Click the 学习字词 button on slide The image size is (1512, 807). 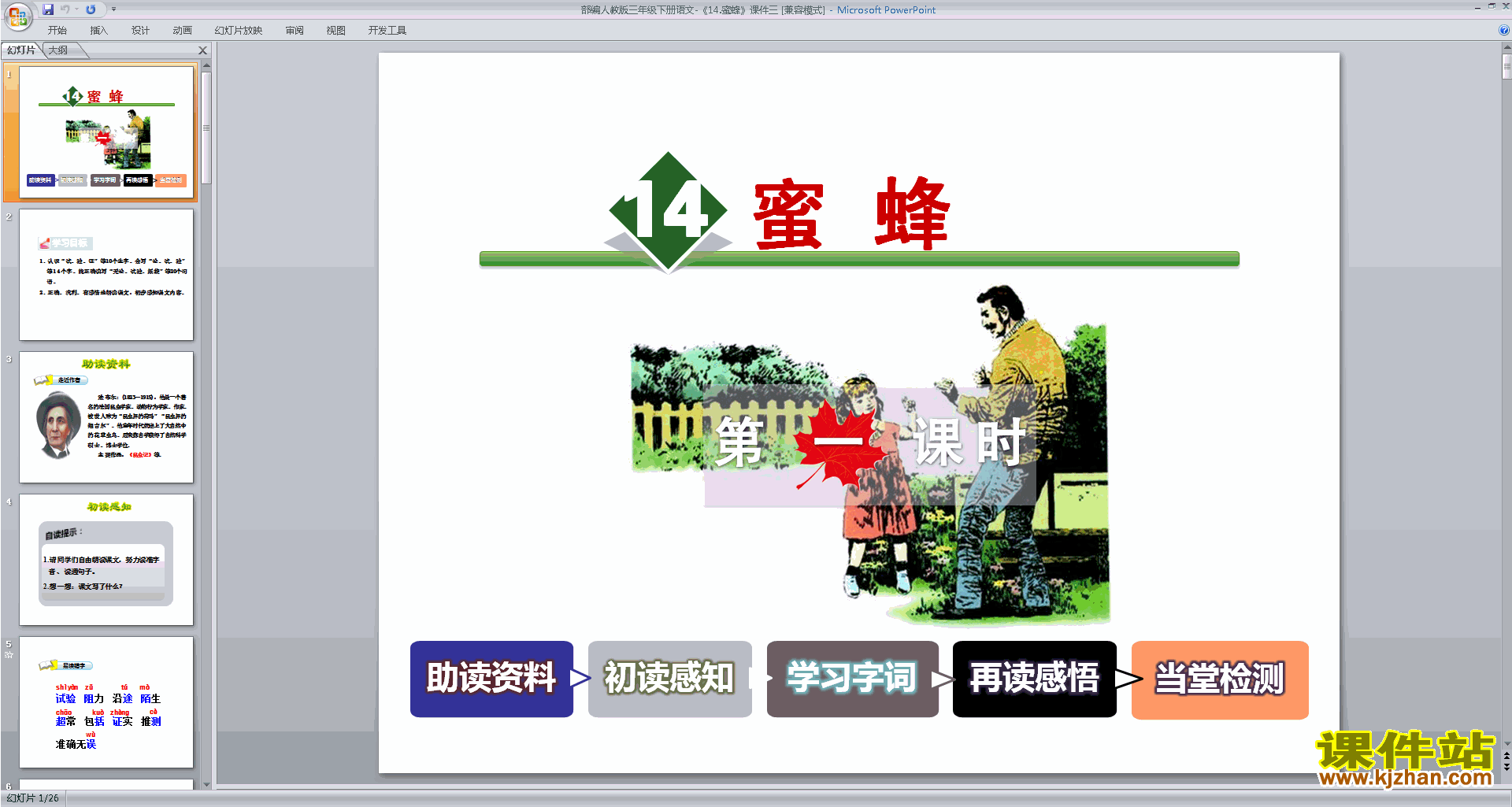point(852,679)
